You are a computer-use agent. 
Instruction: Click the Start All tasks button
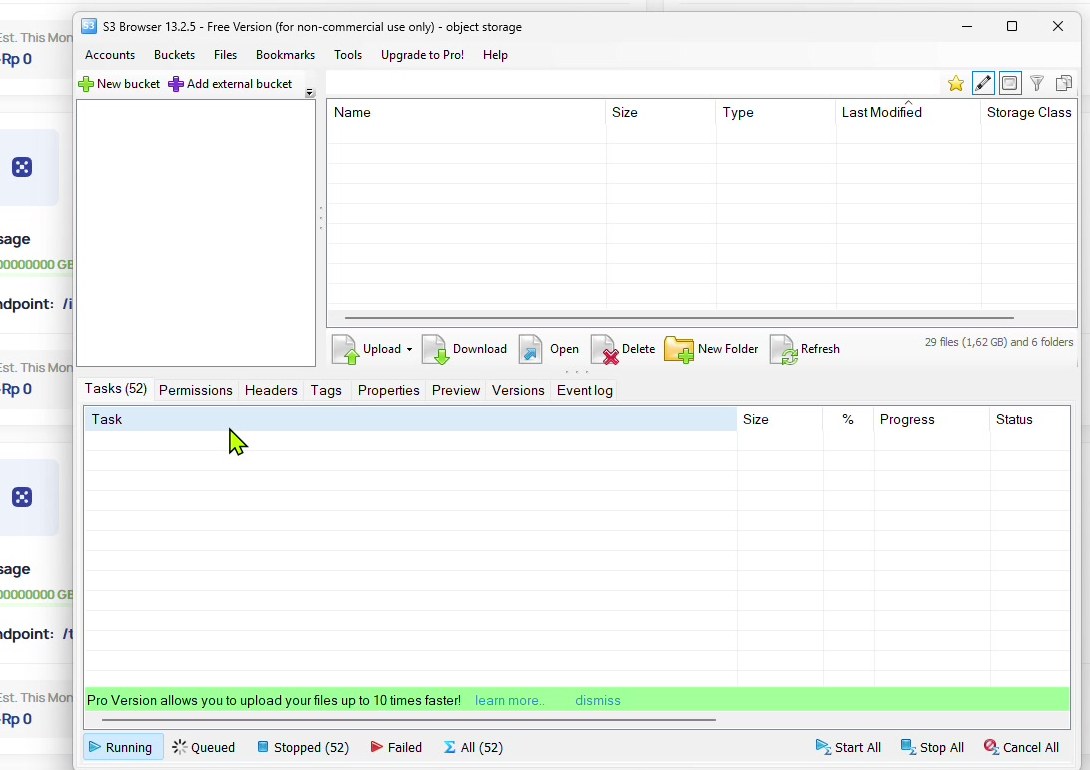point(848,747)
